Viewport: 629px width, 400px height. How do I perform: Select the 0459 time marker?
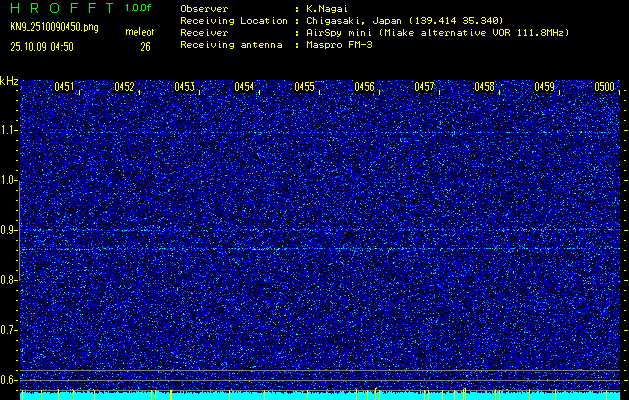(544, 87)
